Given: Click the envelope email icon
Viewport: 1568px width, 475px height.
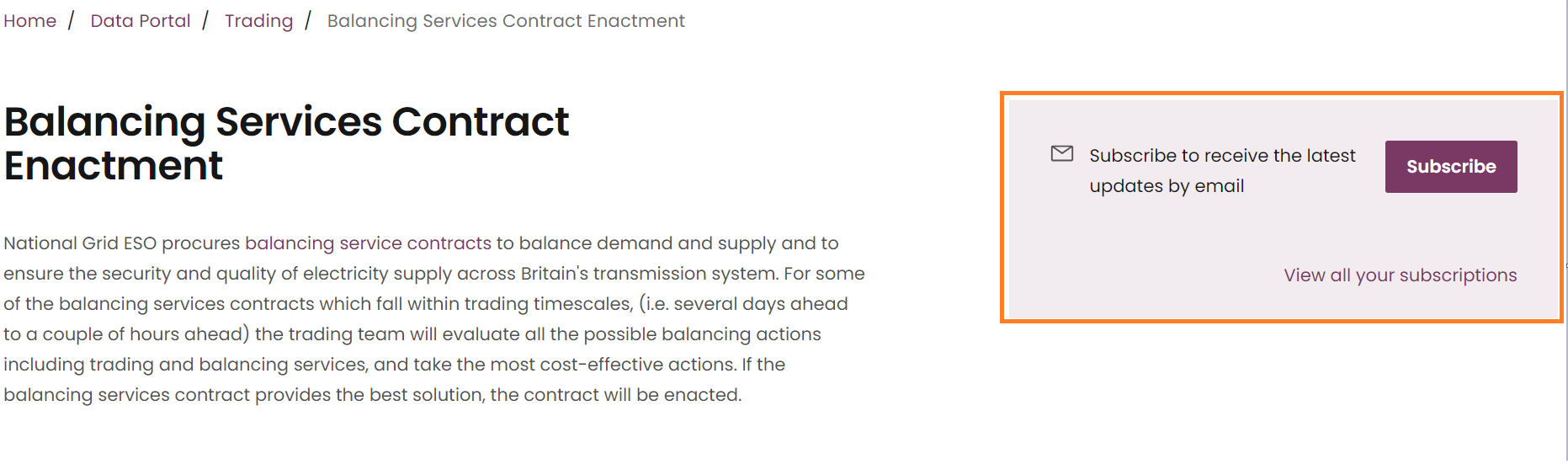Looking at the screenshot, I should coord(1061,153).
